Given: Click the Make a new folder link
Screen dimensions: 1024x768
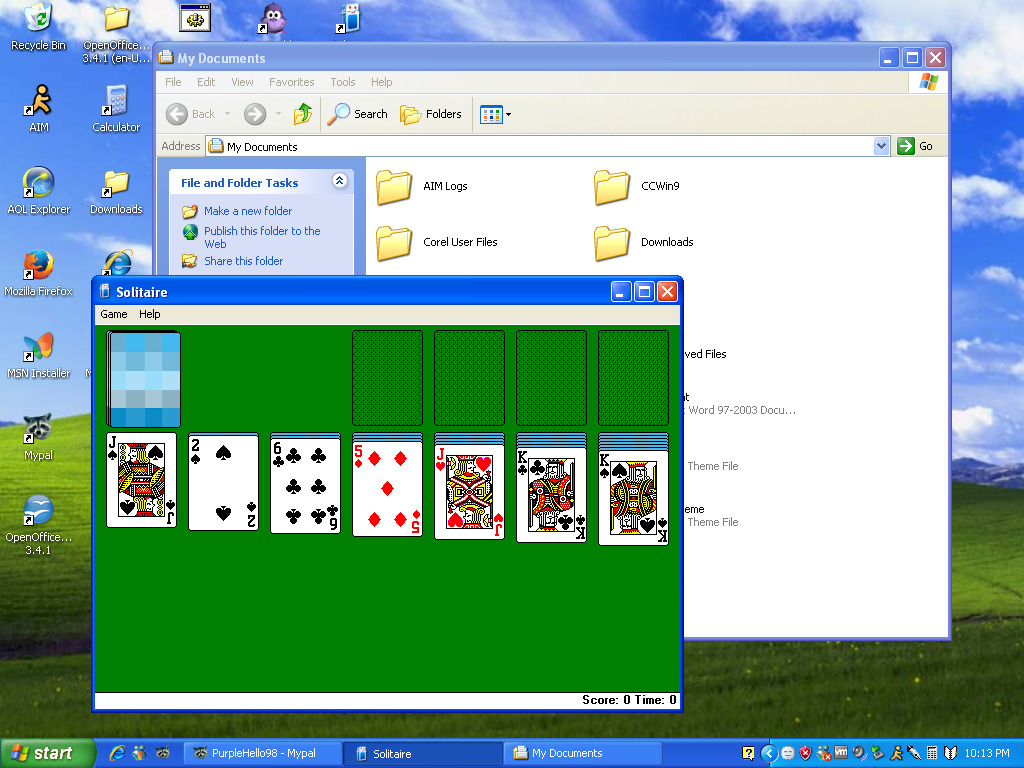Looking at the screenshot, I should [248, 211].
